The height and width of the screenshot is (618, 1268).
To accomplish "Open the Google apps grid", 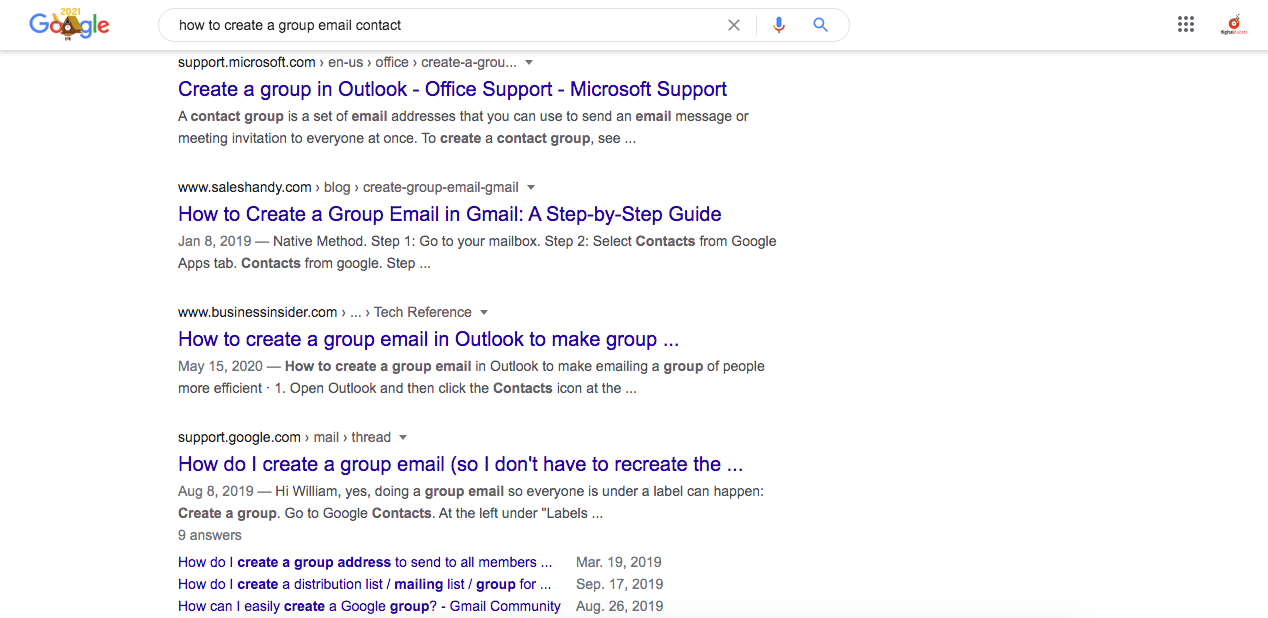I will 1186,25.
